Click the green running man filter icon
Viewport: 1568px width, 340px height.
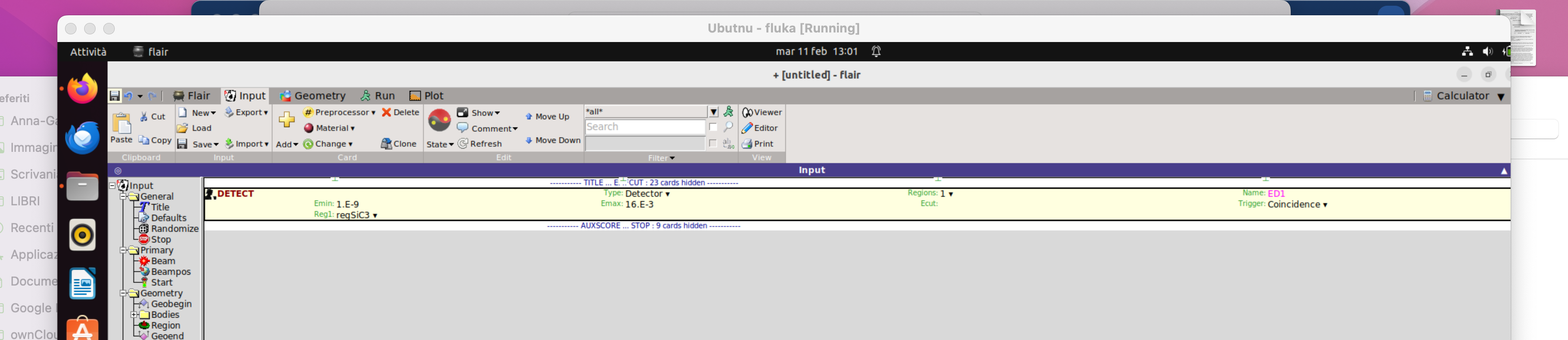click(728, 111)
